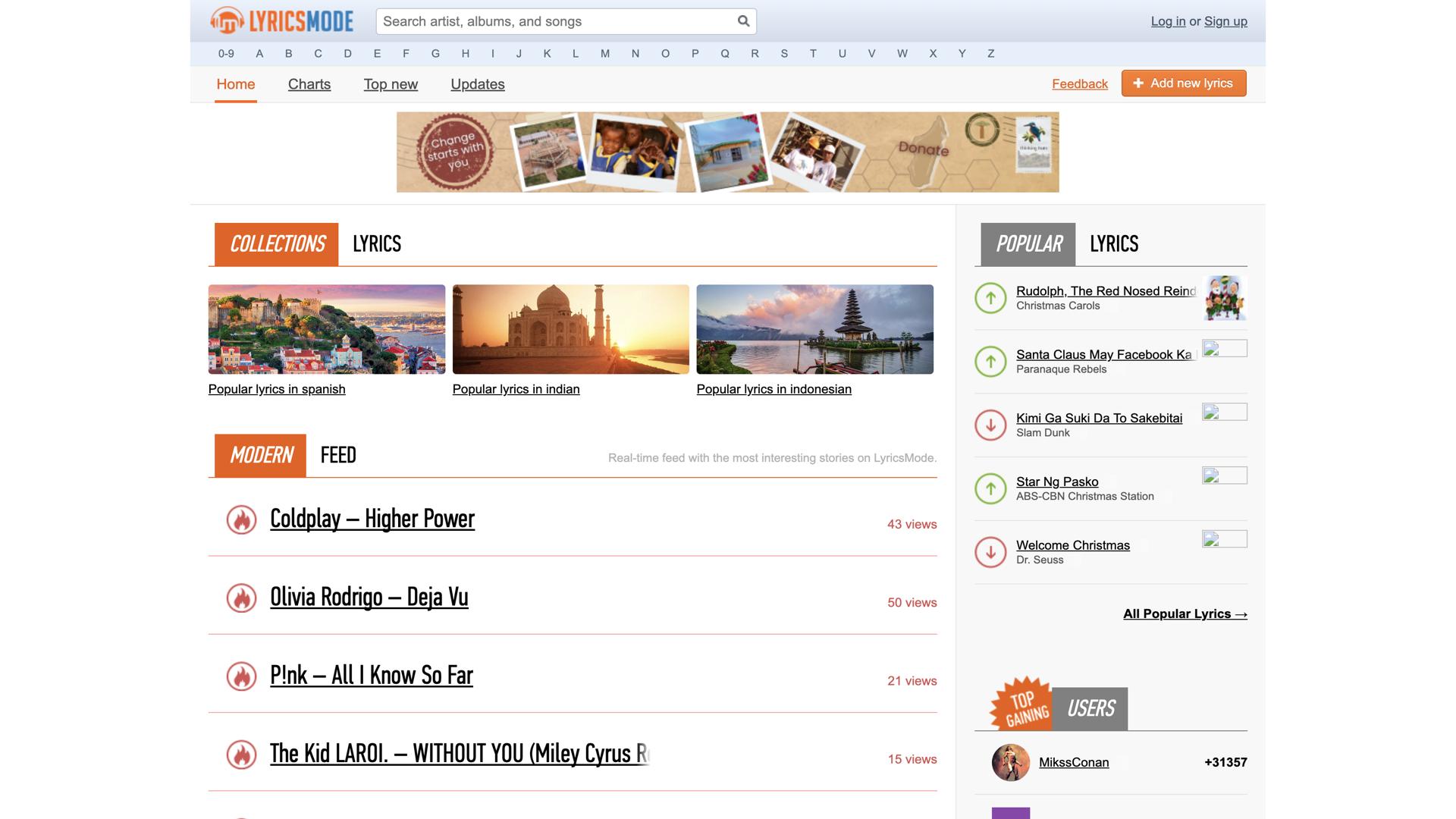Switch to the Top new tab
This screenshot has height=819, width=1456.
pyautogui.click(x=391, y=84)
